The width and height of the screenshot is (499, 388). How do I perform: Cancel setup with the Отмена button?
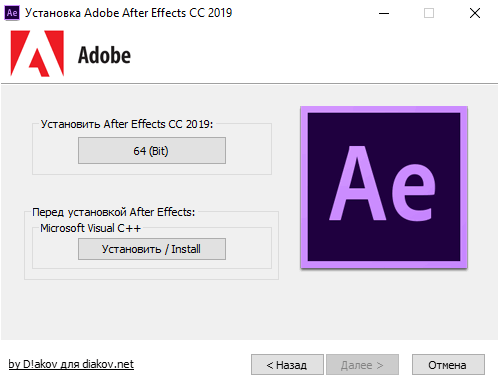click(448, 365)
